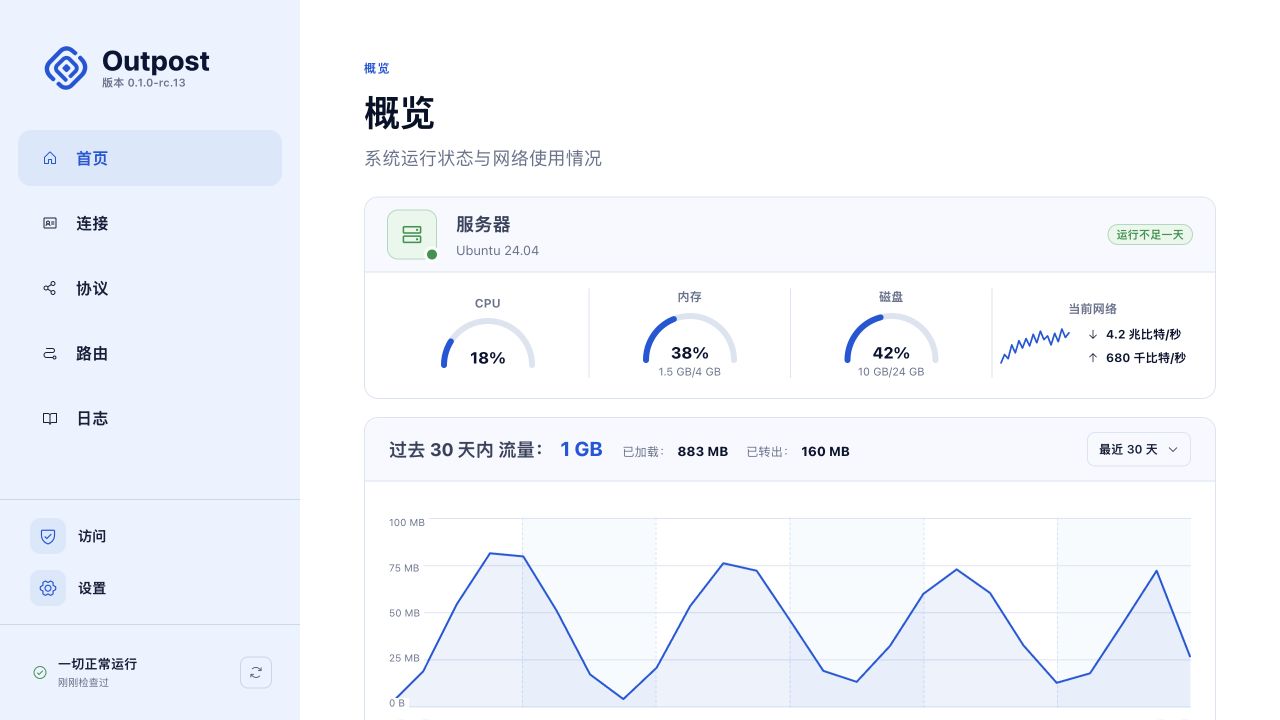
Task: Click the 当前网络 sparkline chart
Action: (1035, 345)
